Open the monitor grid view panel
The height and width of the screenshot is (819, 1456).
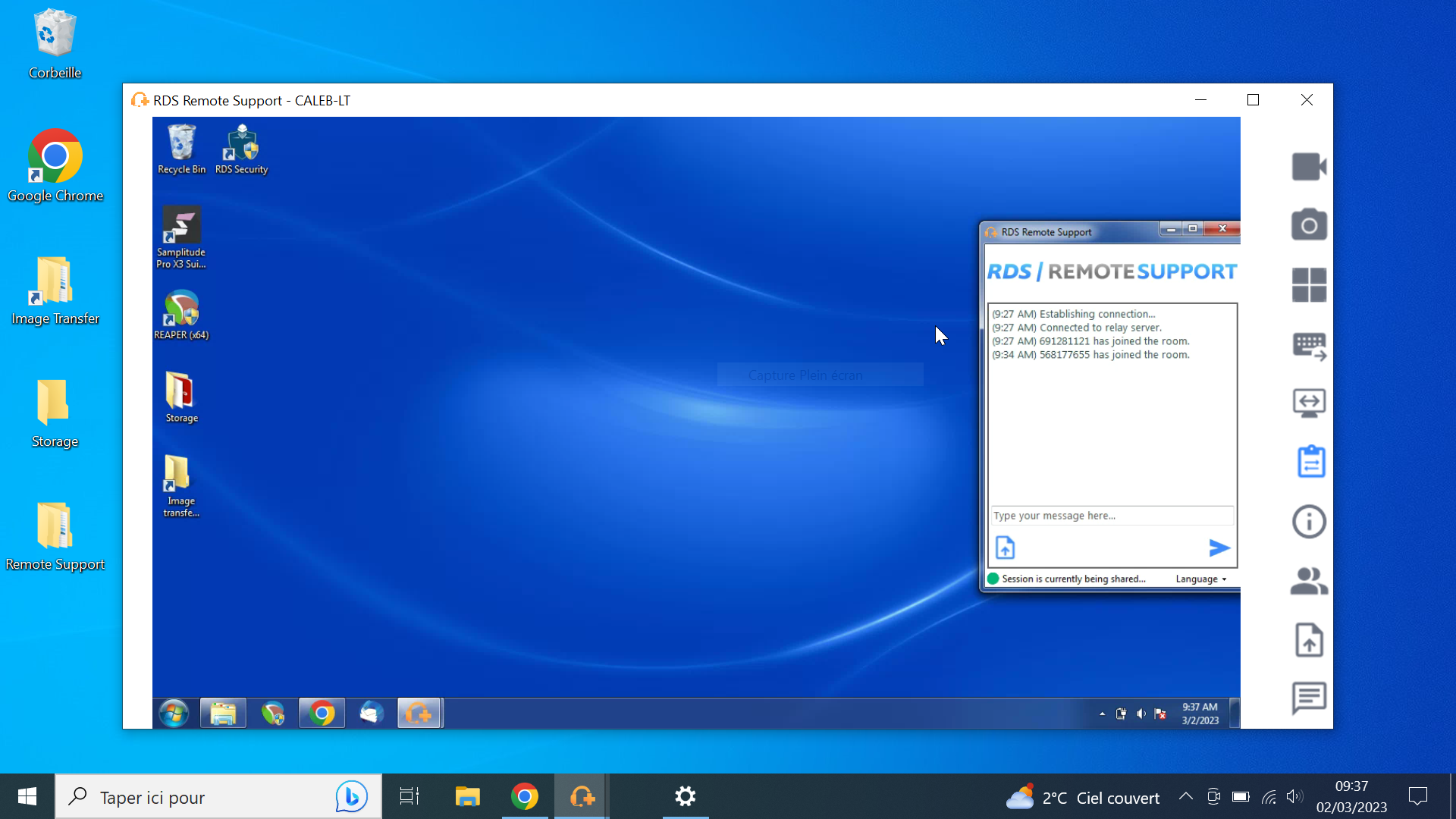1310,284
